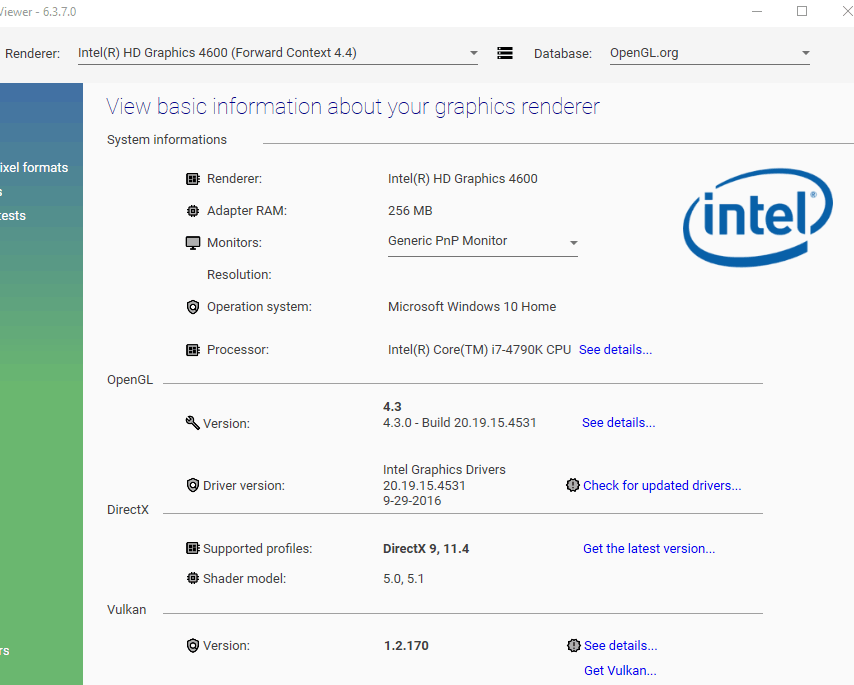The image size is (854, 685).
Task: Click the list icon next to Renderer dropdown
Action: (505, 53)
